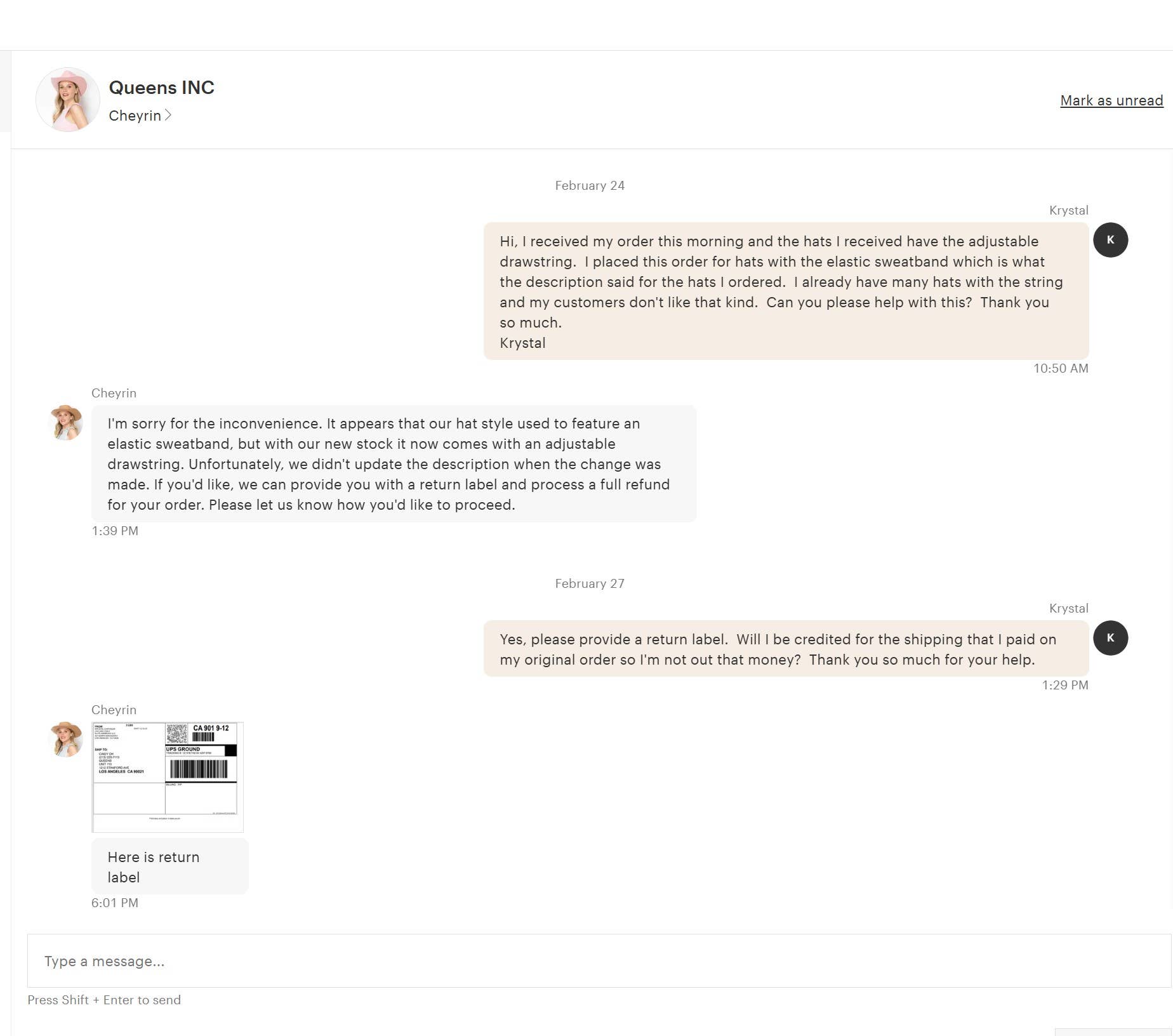Expand the chevron beside Cheyrin in header
The height and width of the screenshot is (1036, 1173).
click(x=168, y=115)
